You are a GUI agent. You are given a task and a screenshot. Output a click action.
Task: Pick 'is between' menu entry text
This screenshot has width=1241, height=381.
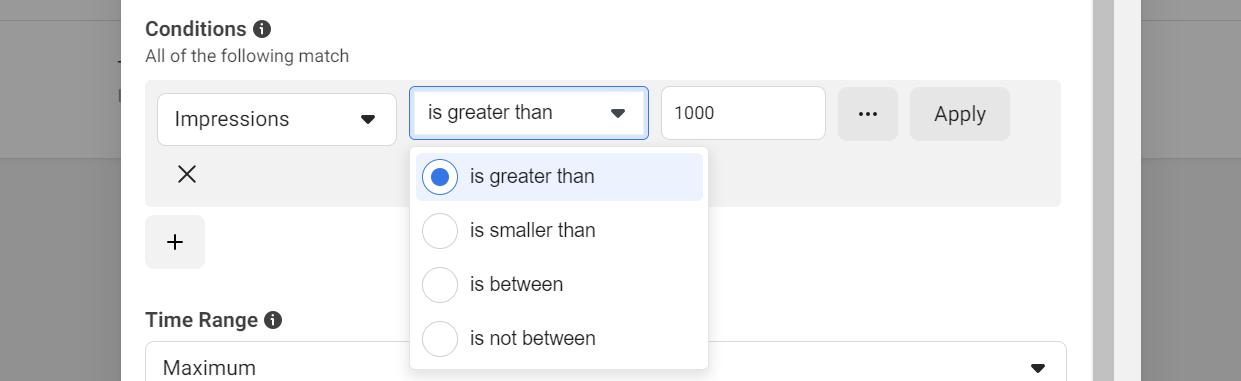point(516,285)
